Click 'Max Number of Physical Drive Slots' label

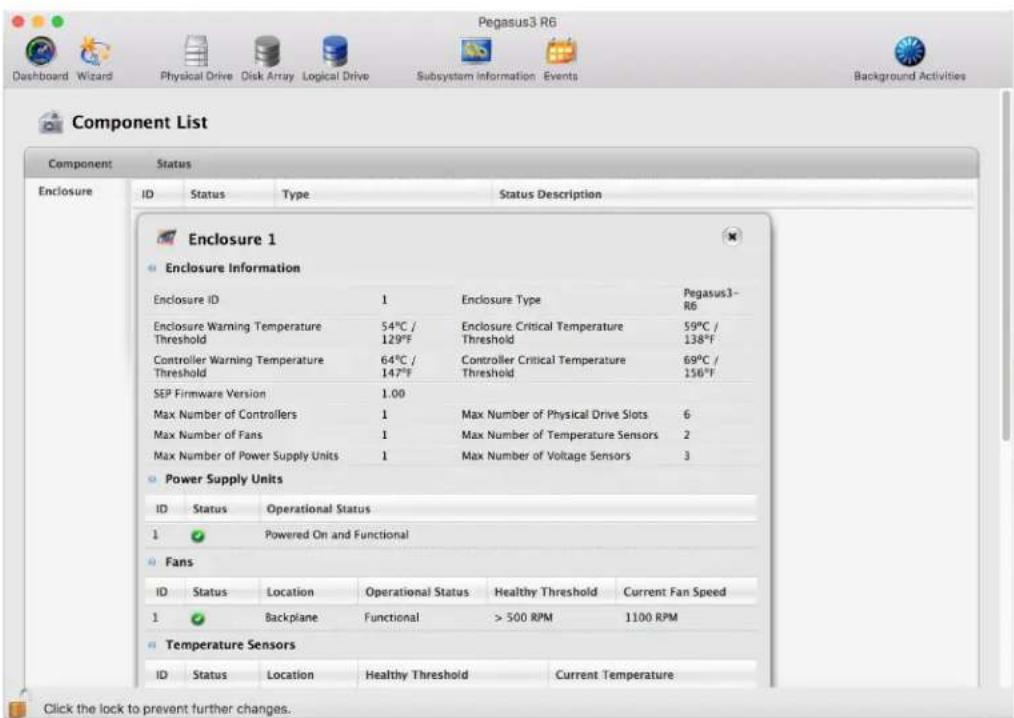click(x=554, y=415)
